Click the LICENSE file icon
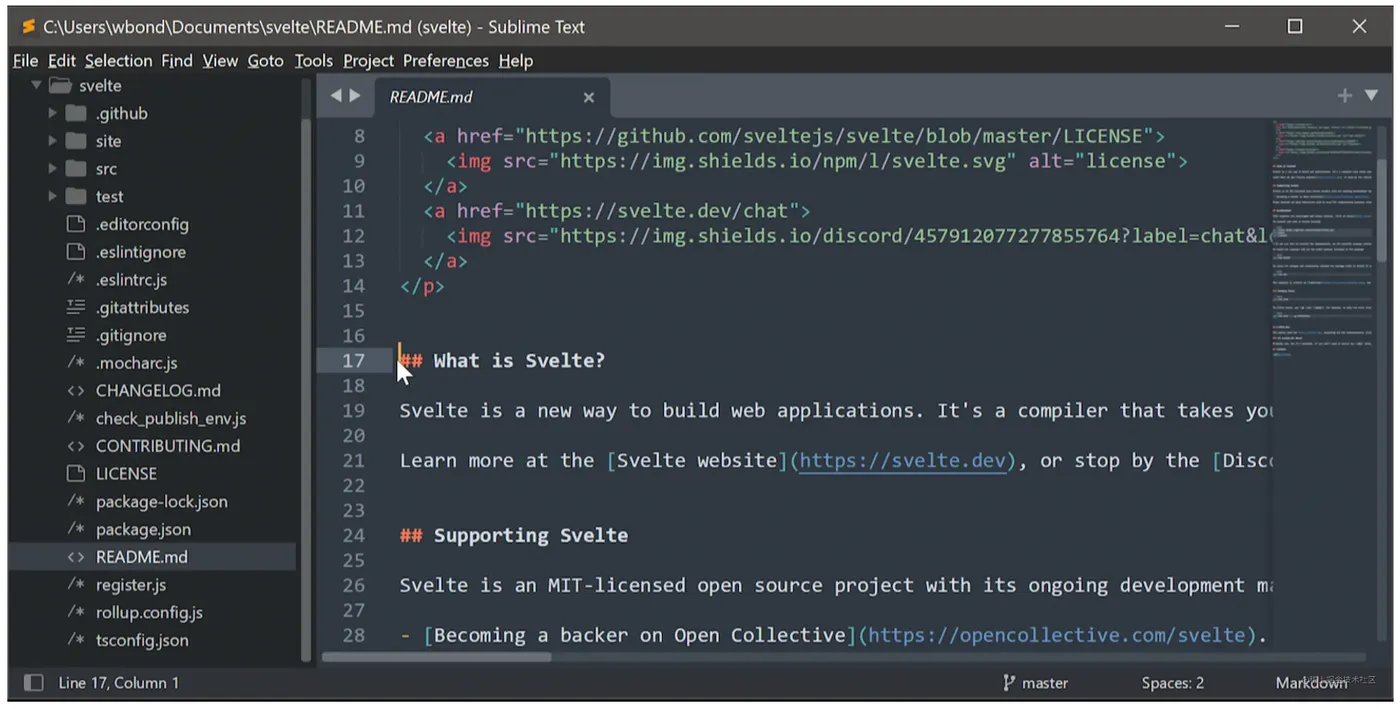This screenshot has height=709, width=1400. click(x=75, y=473)
